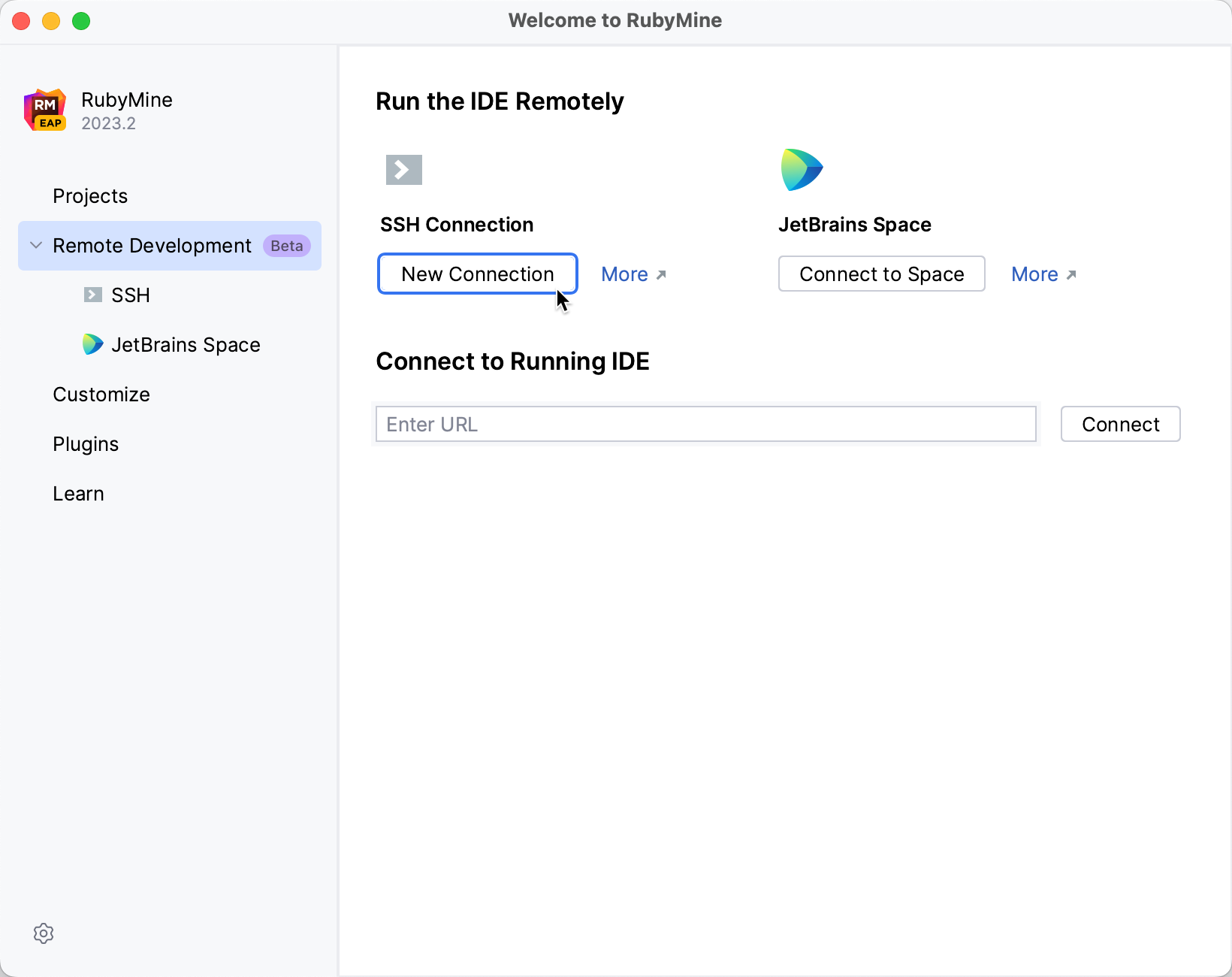Click the New Connection button
This screenshot has width=1232, height=977.
tap(477, 274)
